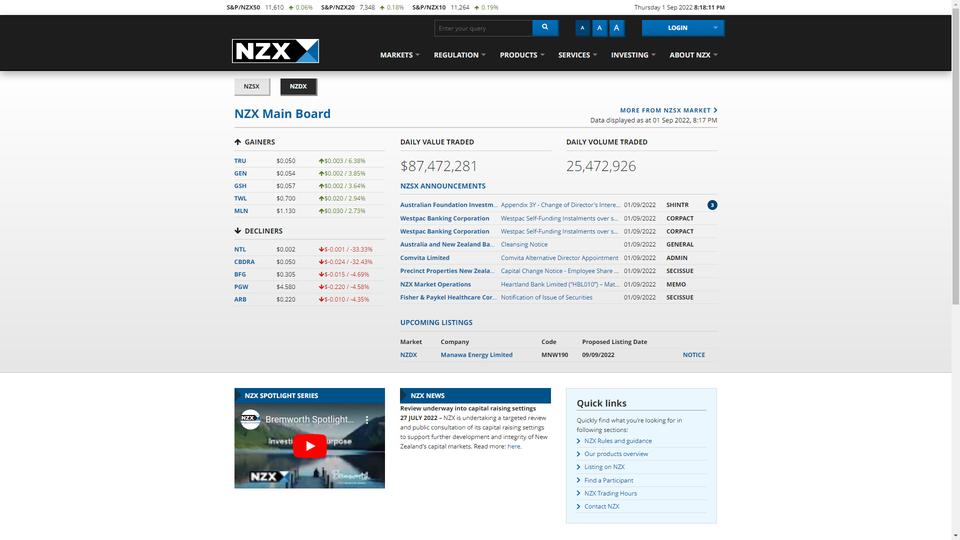
Task: Open MORE FROM NZSX MARKET link
Action: pos(668,110)
